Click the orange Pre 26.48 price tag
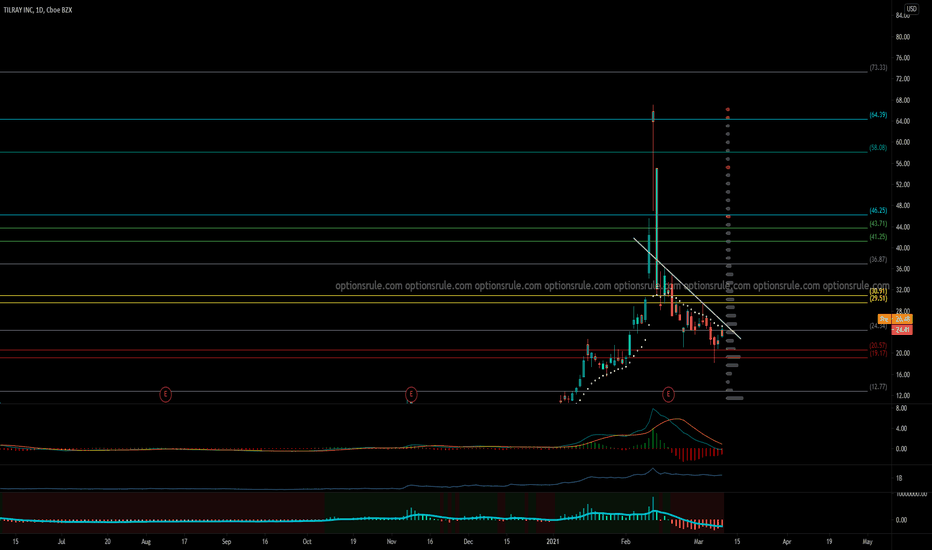The image size is (932, 550). coord(895,319)
